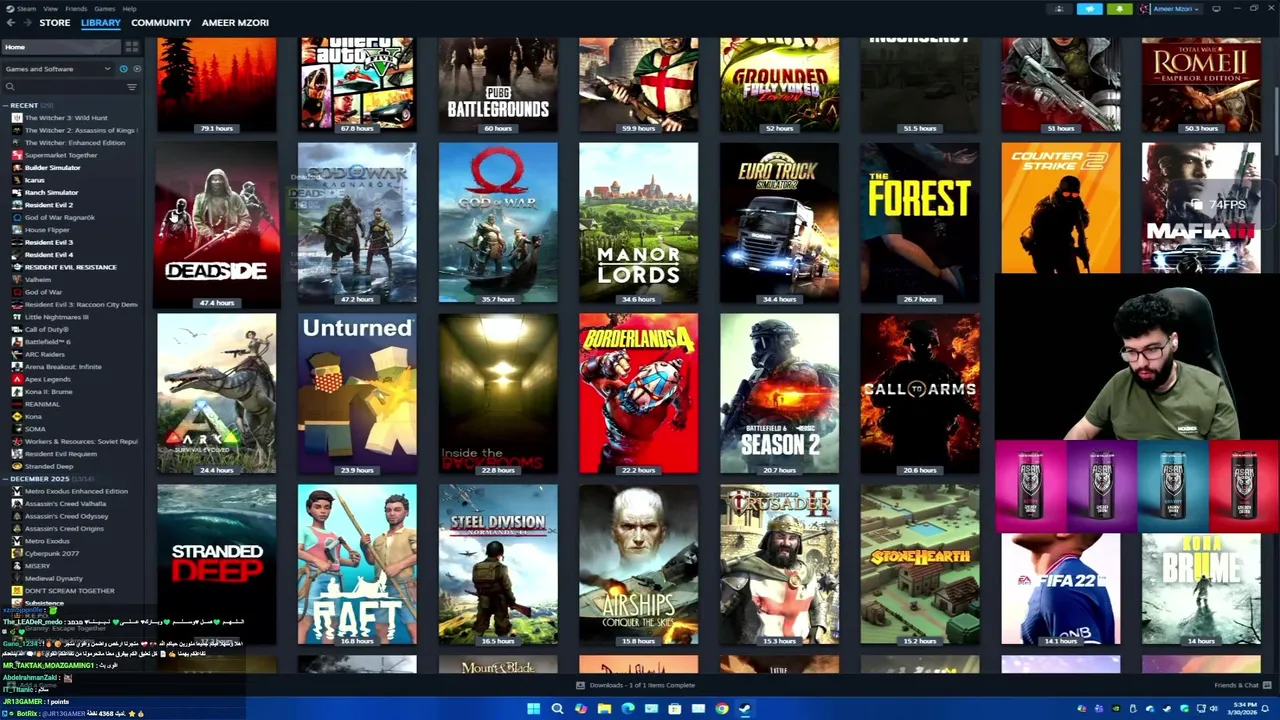
Task: Select The Witcher 3: Wild Hunt in sidebar
Action: click(66, 118)
